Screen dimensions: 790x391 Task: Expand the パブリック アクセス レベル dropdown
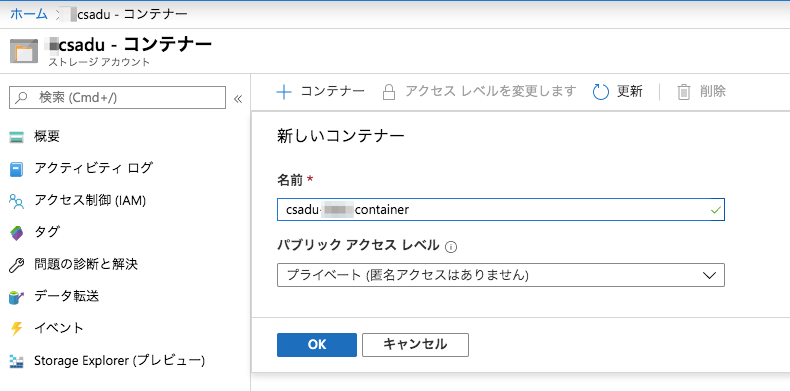pos(501,275)
